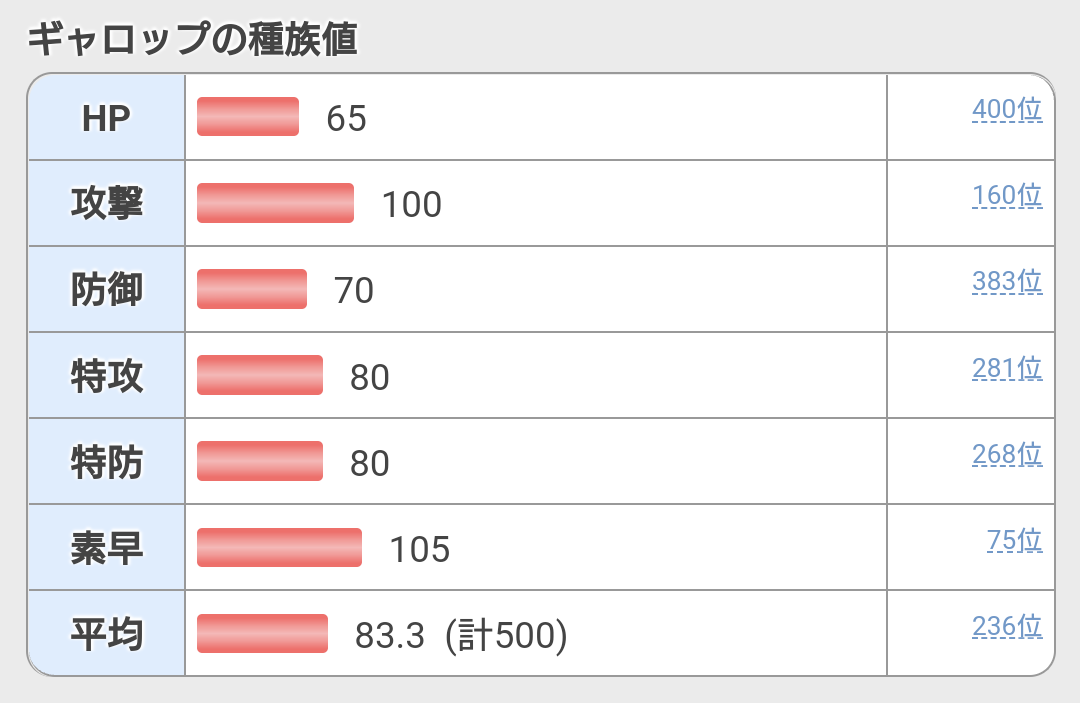Open the HP 400位 ranking link

1007,109
